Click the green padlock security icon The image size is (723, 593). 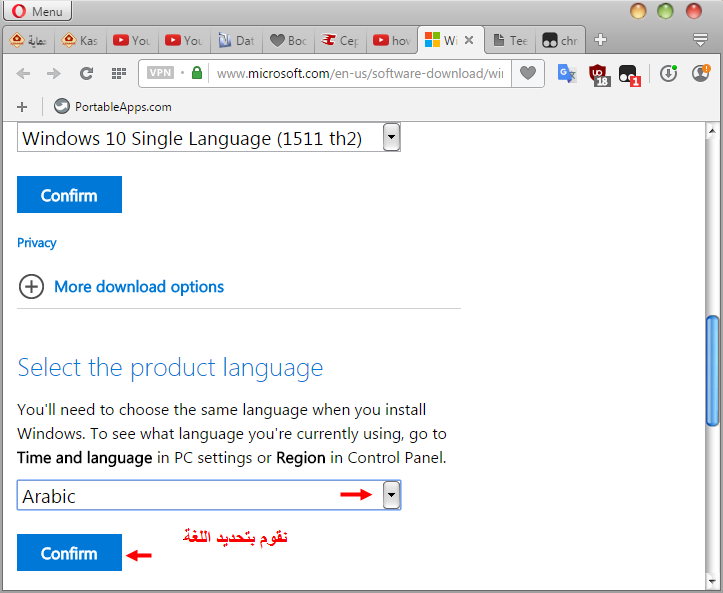[197, 73]
